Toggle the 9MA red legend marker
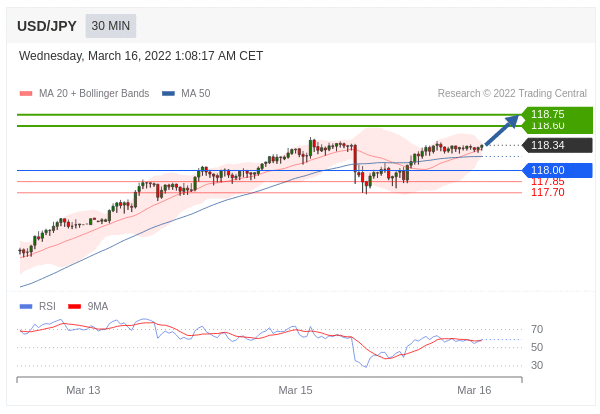 [74, 306]
